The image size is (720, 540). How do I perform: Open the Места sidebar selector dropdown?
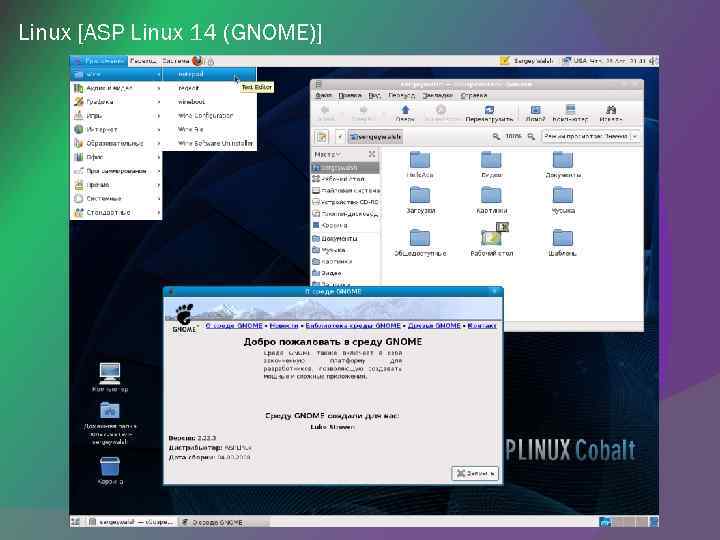(x=327, y=154)
